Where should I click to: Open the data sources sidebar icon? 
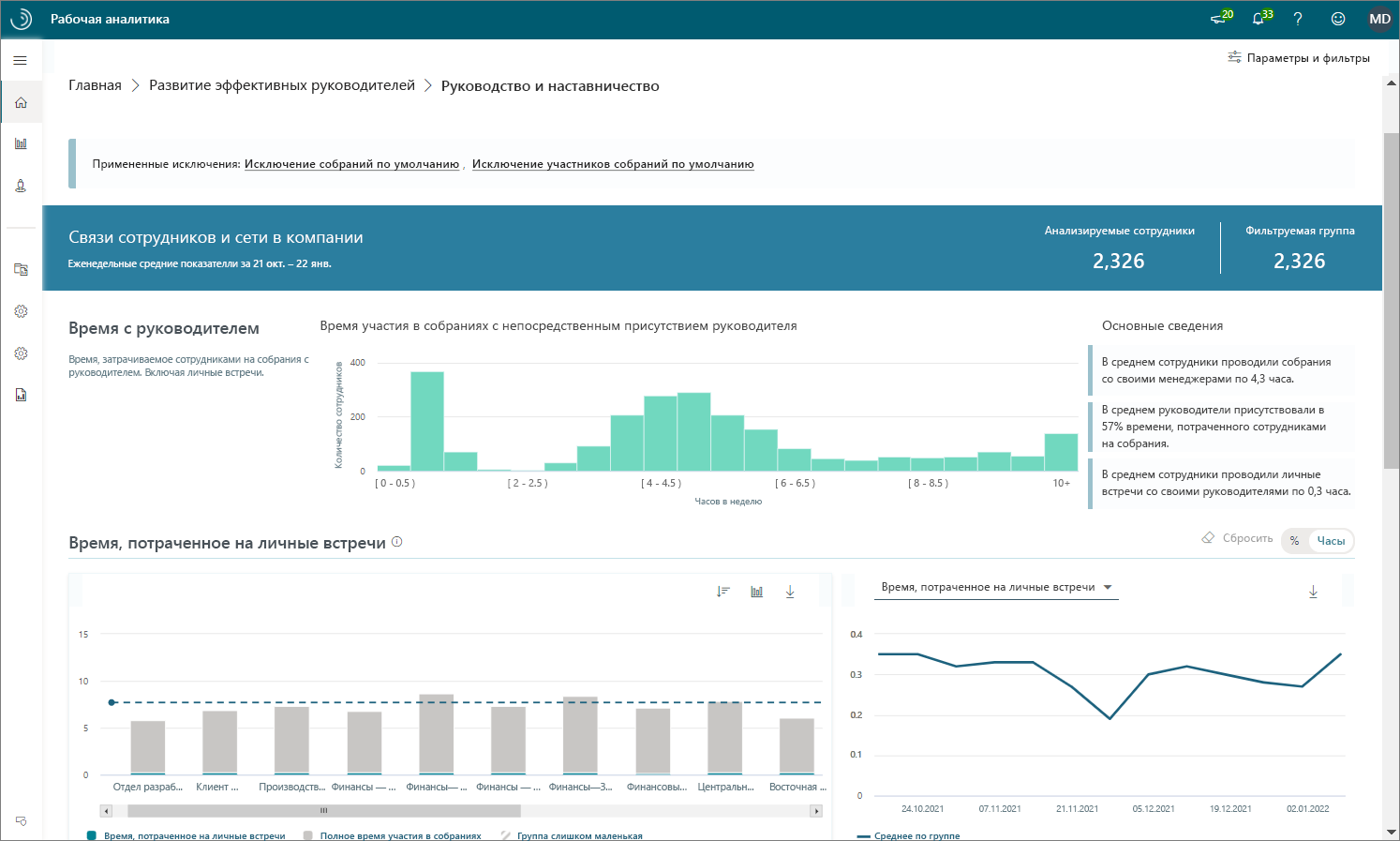pyautogui.click(x=21, y=269)
